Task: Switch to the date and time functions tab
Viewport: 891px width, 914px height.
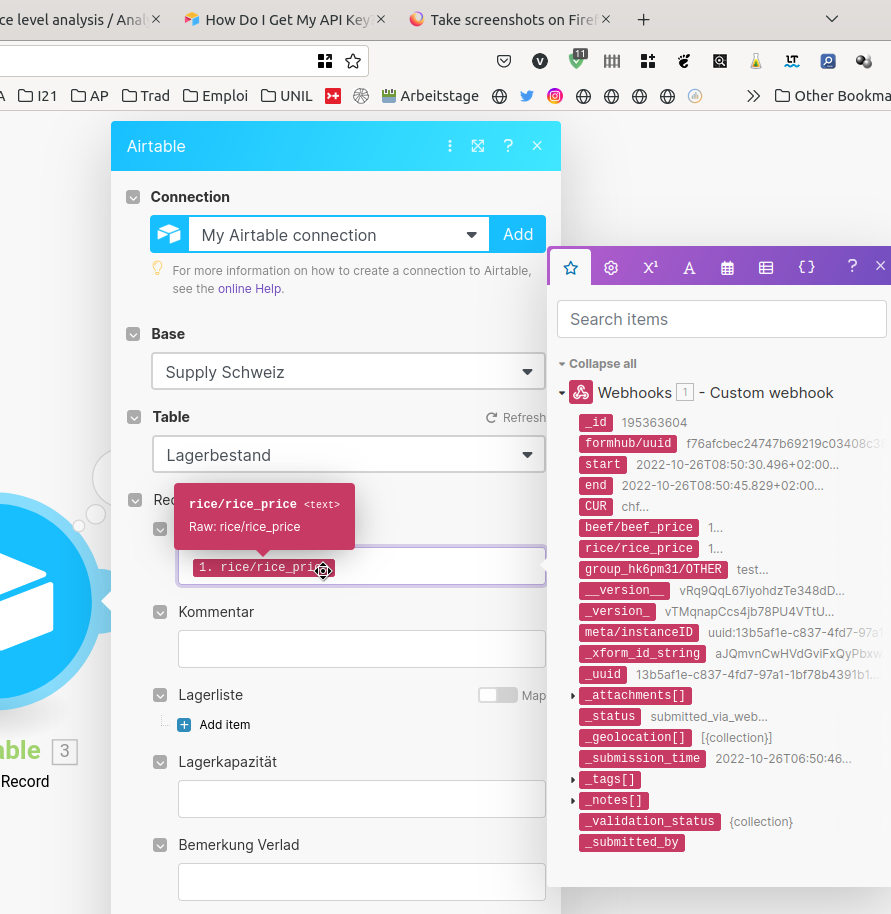Action: tap(727, 268)
